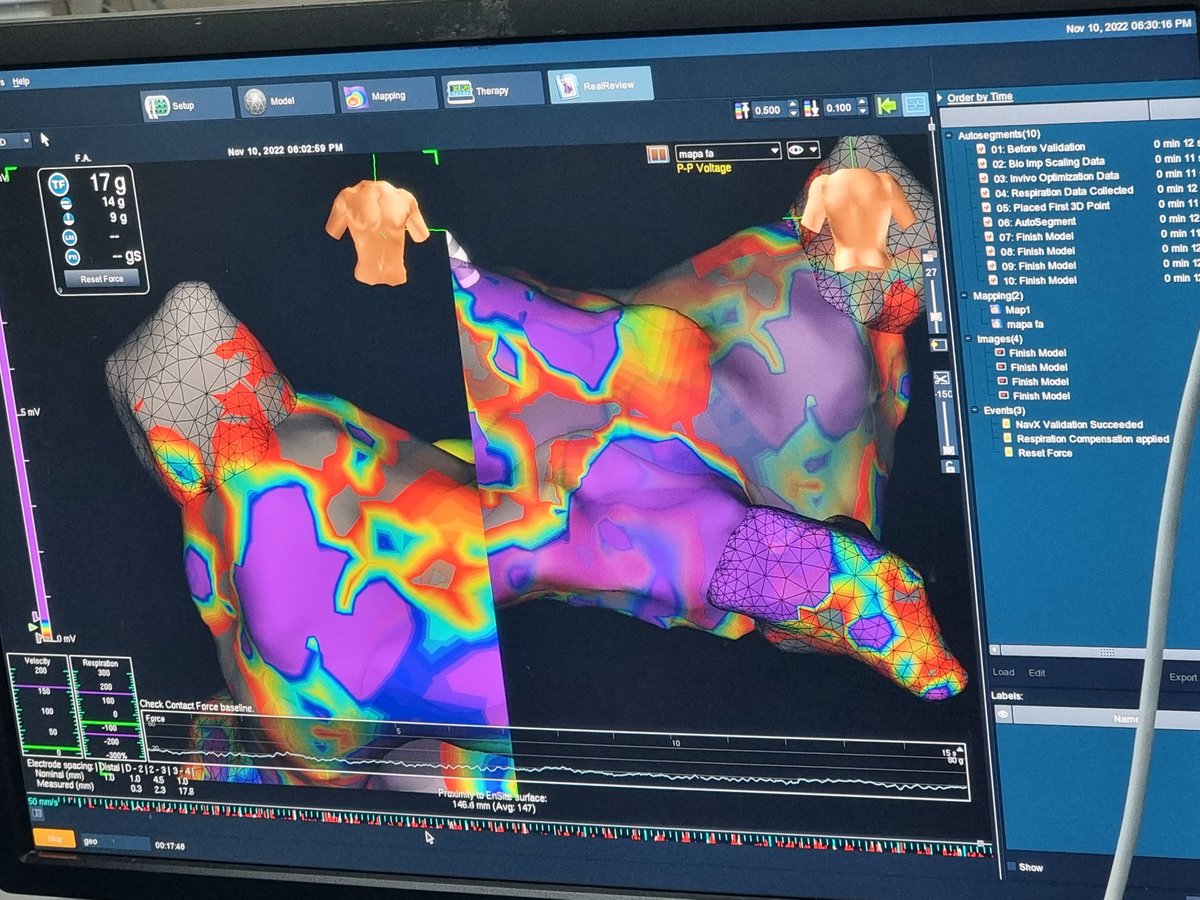Select '04: Respiration Data Collected' segment
This screenshot has height=900, width=1200.
pyautogui.click(x=1063, y=191)
